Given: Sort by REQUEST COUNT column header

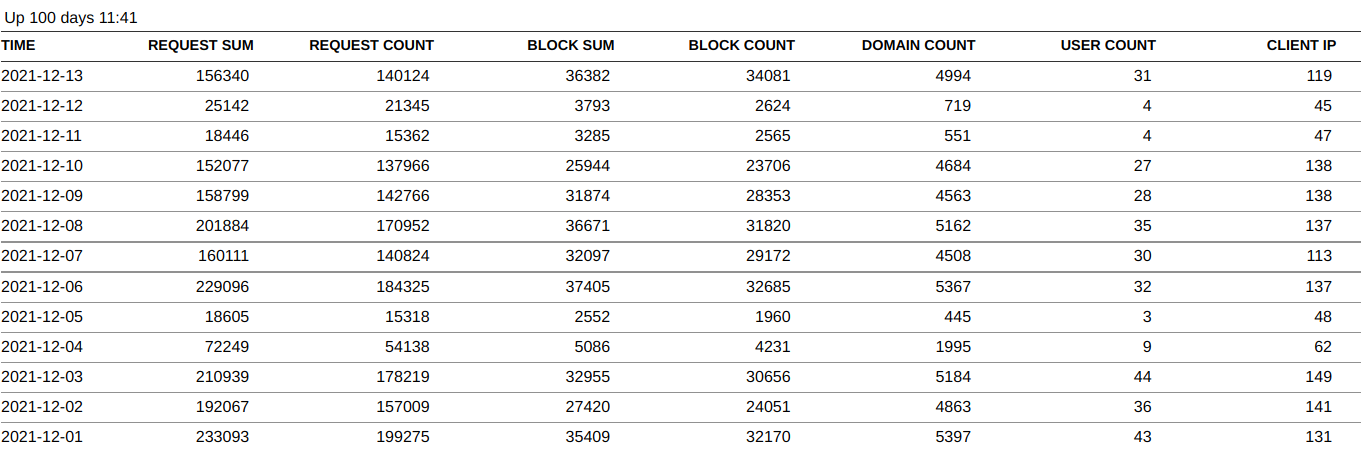Looking at the screenshot, I should click(371, 45).
